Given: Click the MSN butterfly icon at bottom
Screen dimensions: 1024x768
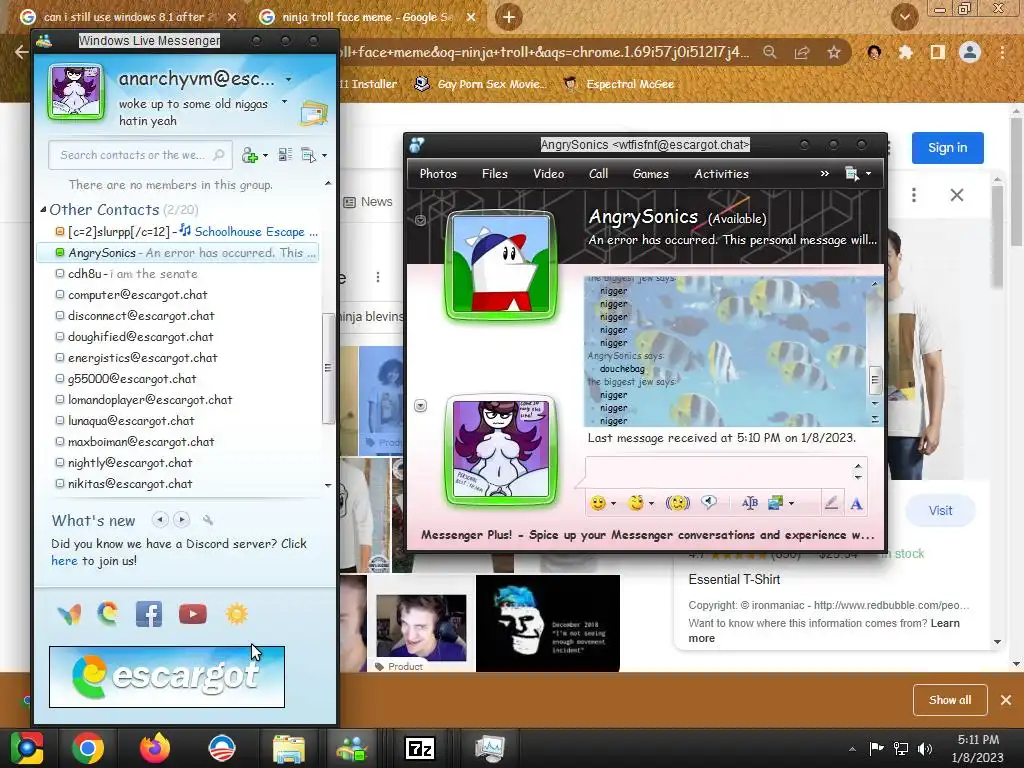Looking at the screenshot, I should click(69, 614).
